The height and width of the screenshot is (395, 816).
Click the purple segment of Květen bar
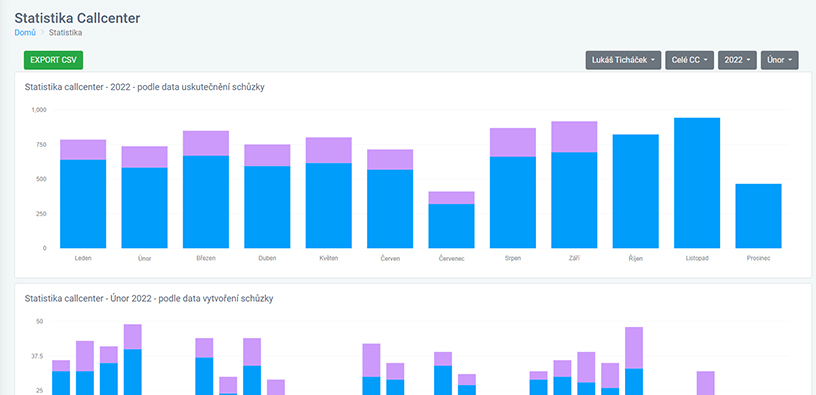(x=328, y=150)
